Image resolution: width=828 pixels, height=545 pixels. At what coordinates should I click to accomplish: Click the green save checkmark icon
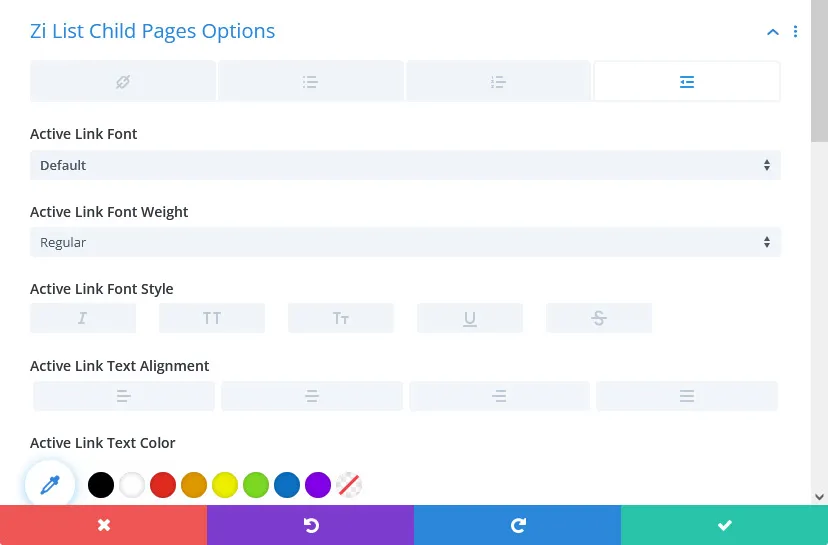click(724, 525)
